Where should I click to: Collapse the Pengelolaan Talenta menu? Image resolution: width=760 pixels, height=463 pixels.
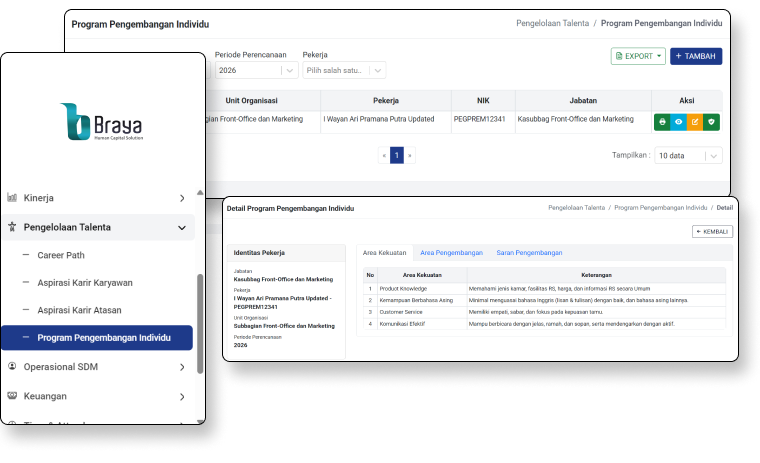click(x=181, y=227)
